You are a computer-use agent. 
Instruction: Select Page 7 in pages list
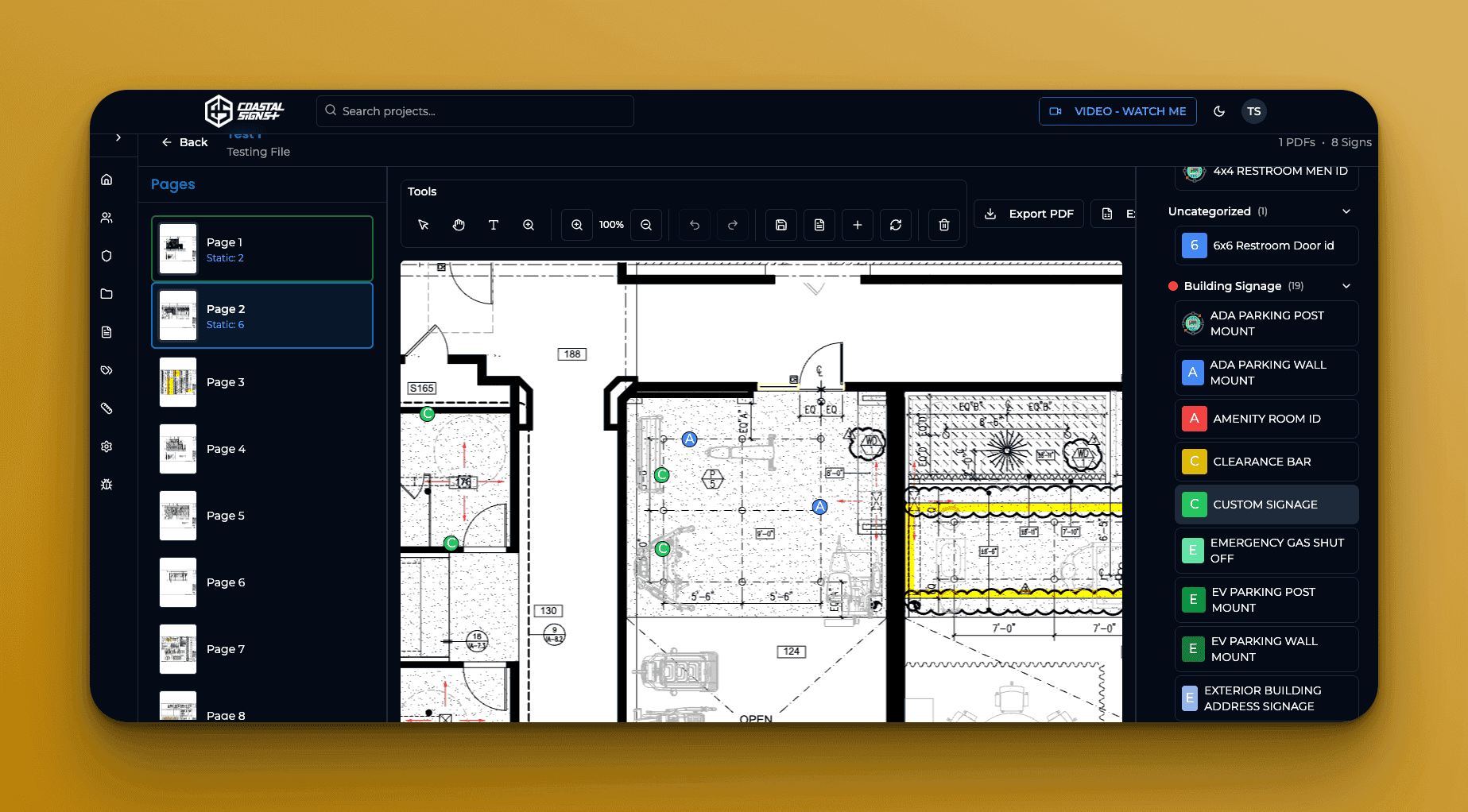pos(262,649)
